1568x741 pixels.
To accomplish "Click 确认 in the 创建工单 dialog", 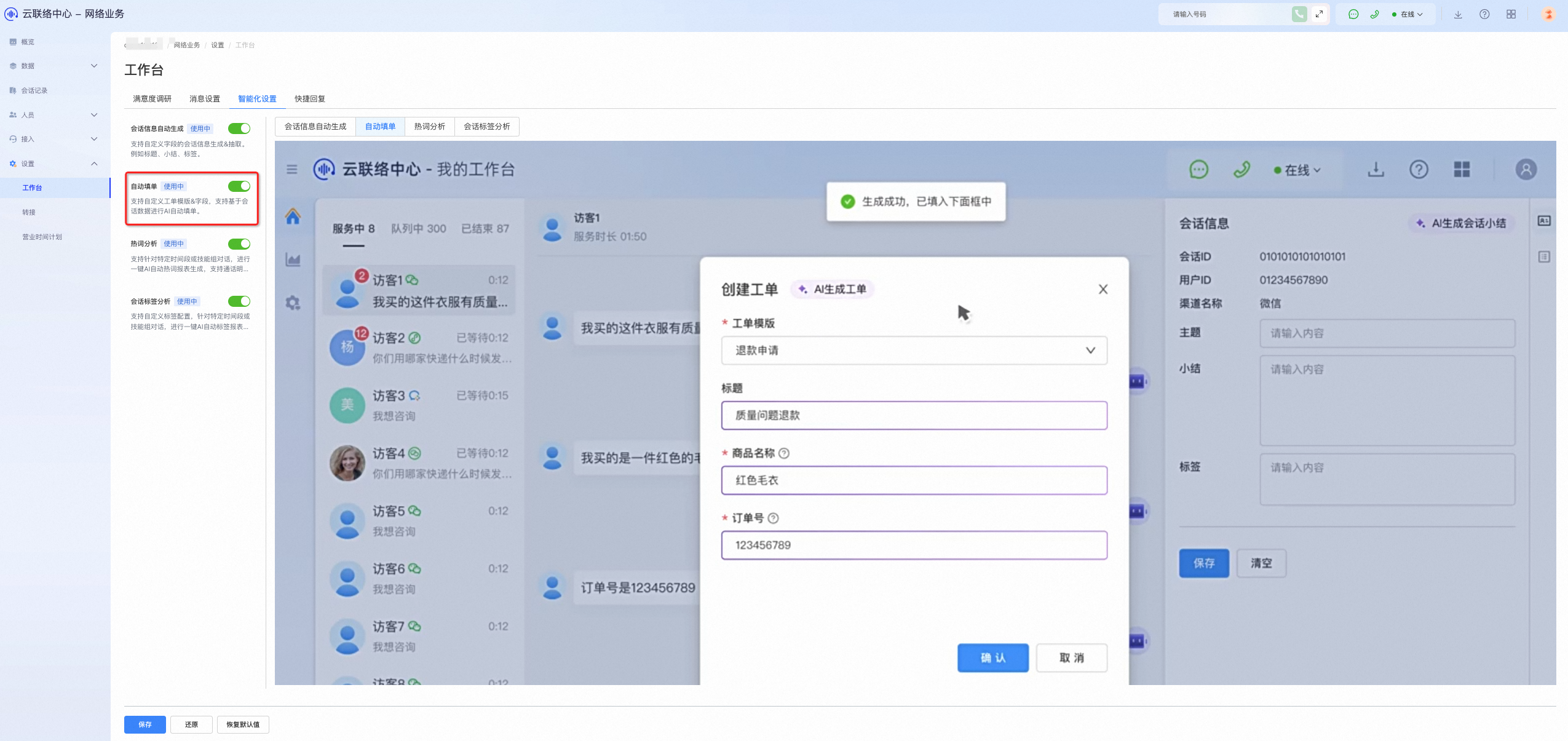I will coord(992,658).
